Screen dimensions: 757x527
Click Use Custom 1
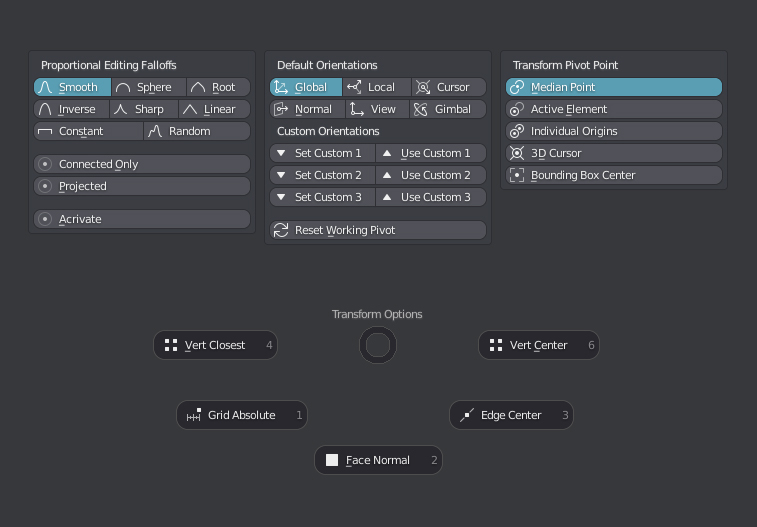(x=431, y=153)
